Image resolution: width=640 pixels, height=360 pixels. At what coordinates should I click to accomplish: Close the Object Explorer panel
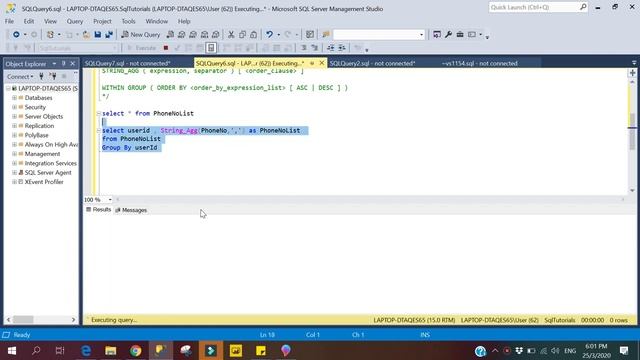point(73,64)
